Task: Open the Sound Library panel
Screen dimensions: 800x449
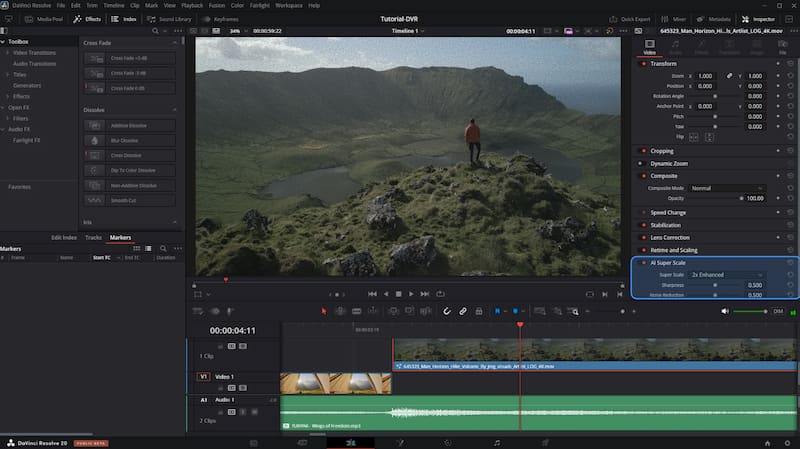Action: (169, 19)
